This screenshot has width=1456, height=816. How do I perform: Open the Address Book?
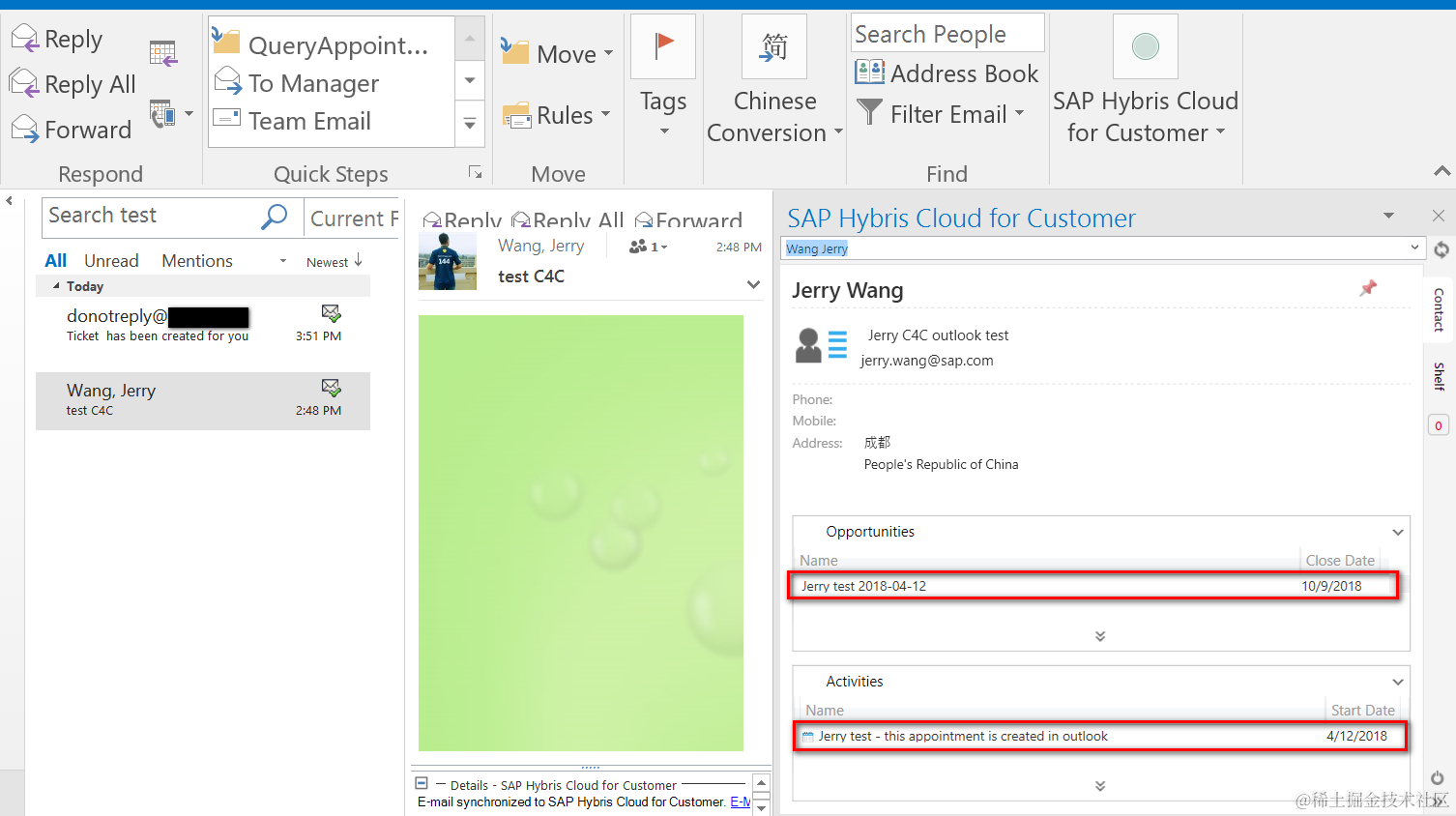947,73
